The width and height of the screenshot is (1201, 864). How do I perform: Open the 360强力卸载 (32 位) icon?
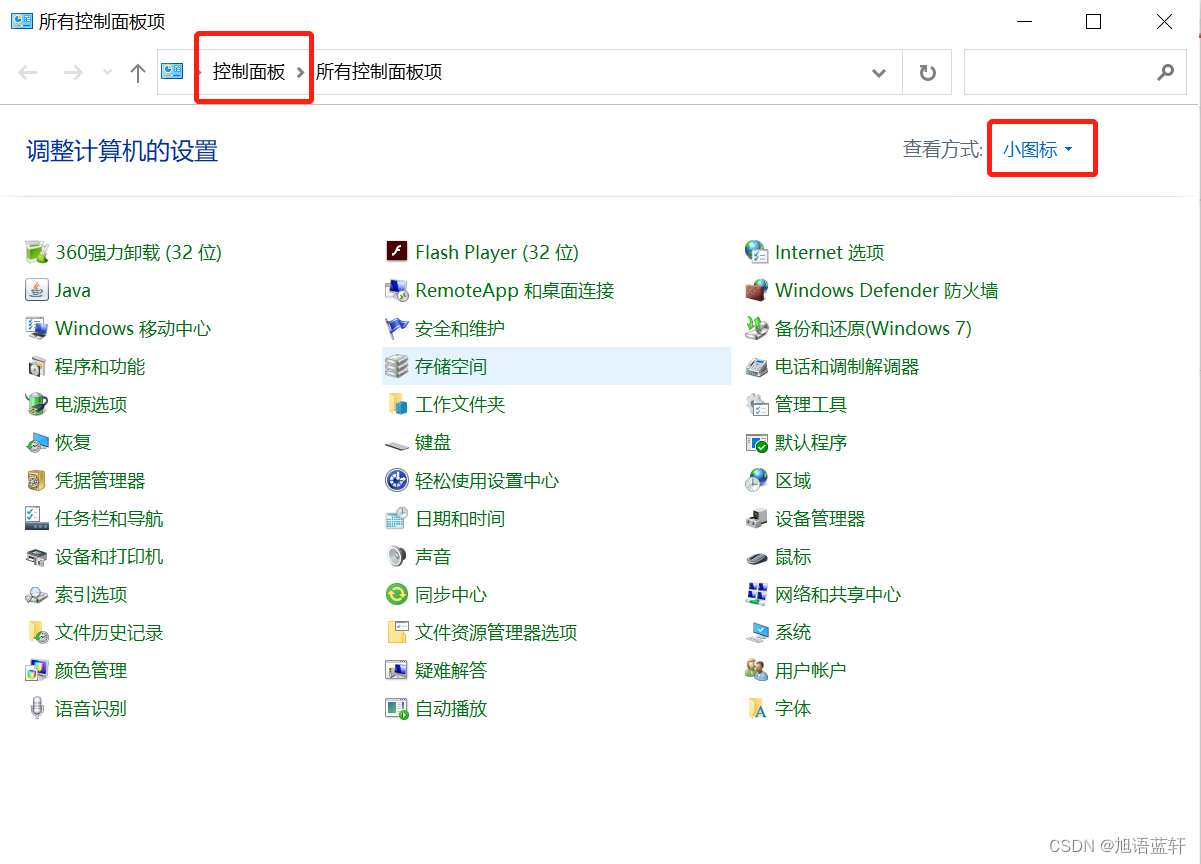37,252
